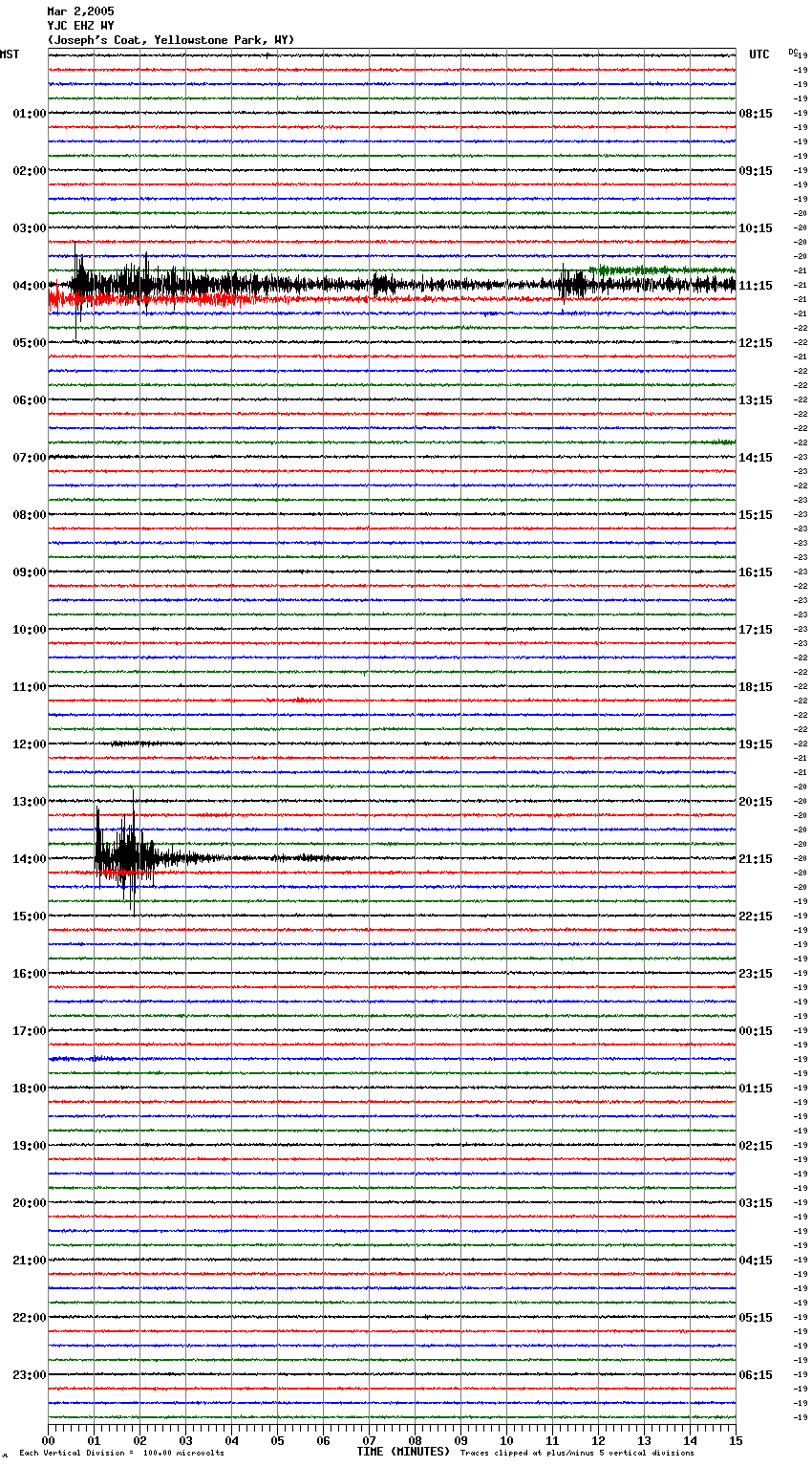The height and width of the screenshot is (1466, 812).
Task: Click the minute tick label "12" on the time axis
Action: [x=598, y=1439]
